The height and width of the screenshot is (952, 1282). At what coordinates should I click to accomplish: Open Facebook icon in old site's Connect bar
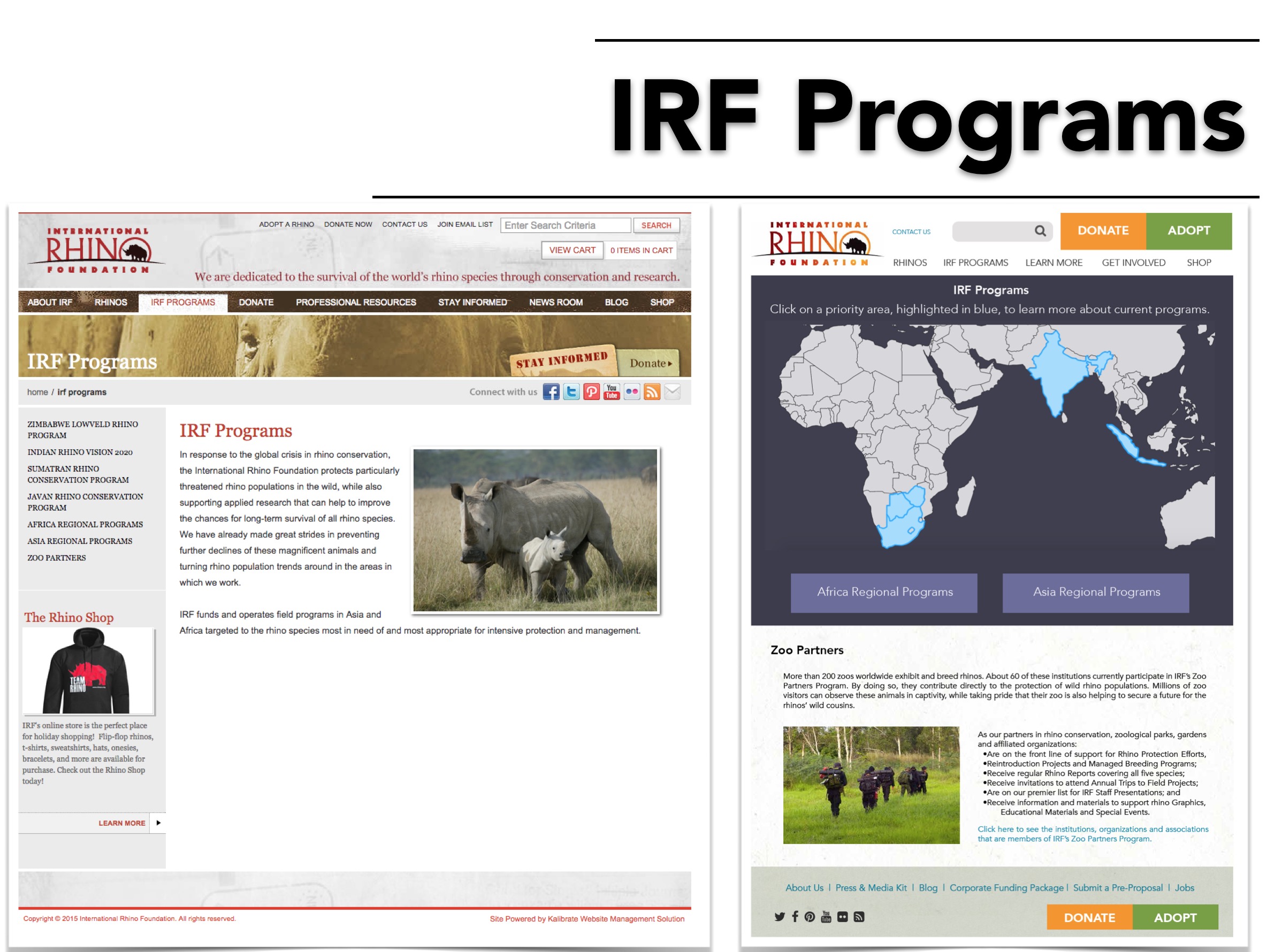551,392
